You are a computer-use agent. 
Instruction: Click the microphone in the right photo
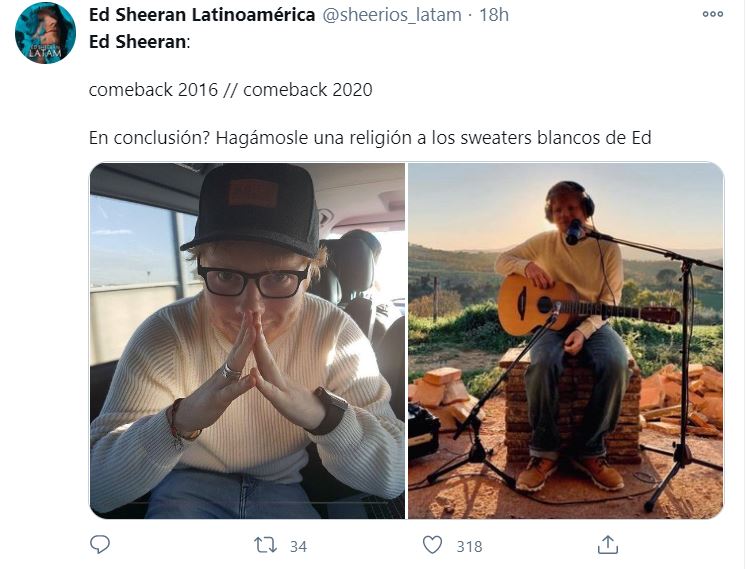click(x=575, y=232)
